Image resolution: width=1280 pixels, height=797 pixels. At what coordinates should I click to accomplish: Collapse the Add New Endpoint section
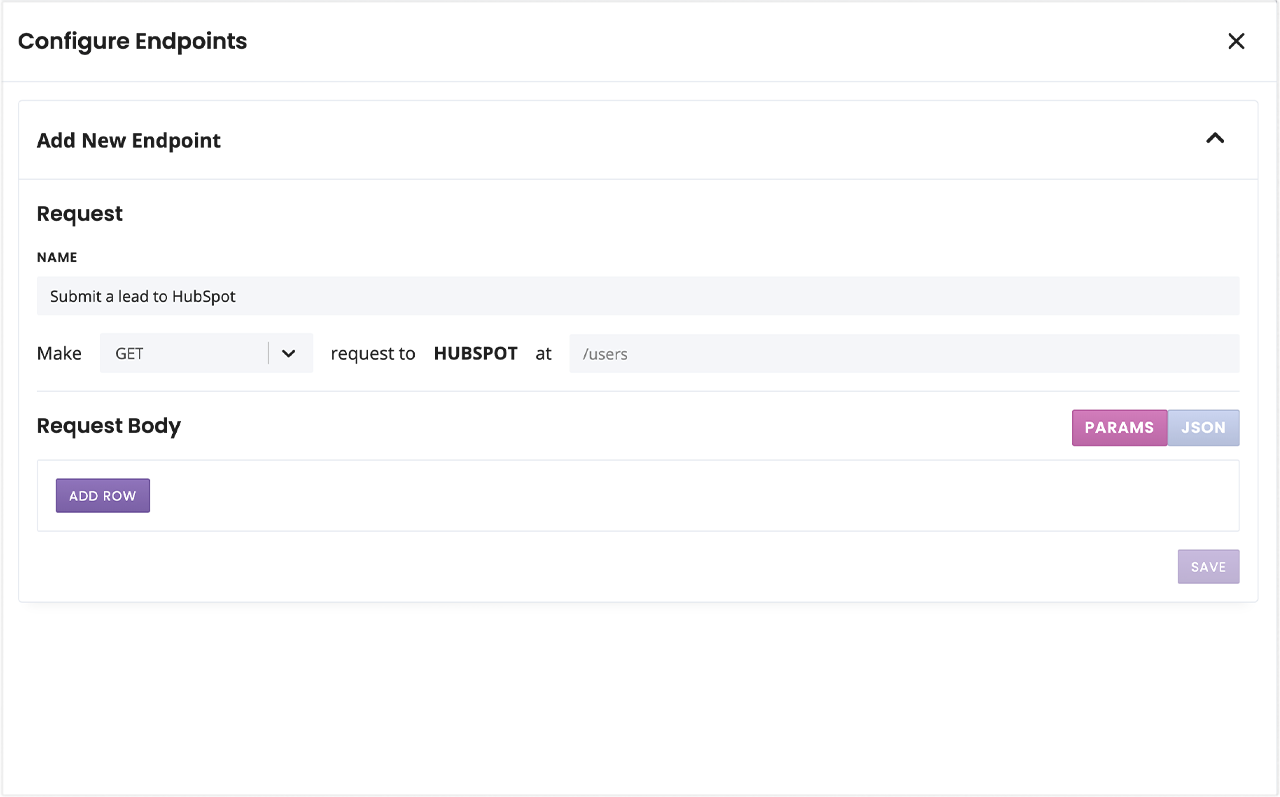[x=1215, y=139]
